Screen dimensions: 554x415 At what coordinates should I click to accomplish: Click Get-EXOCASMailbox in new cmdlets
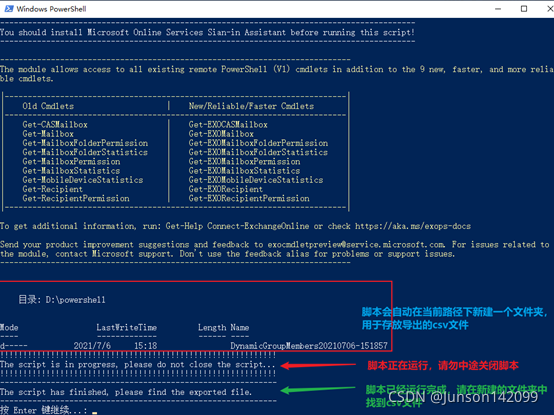[228, 125]
